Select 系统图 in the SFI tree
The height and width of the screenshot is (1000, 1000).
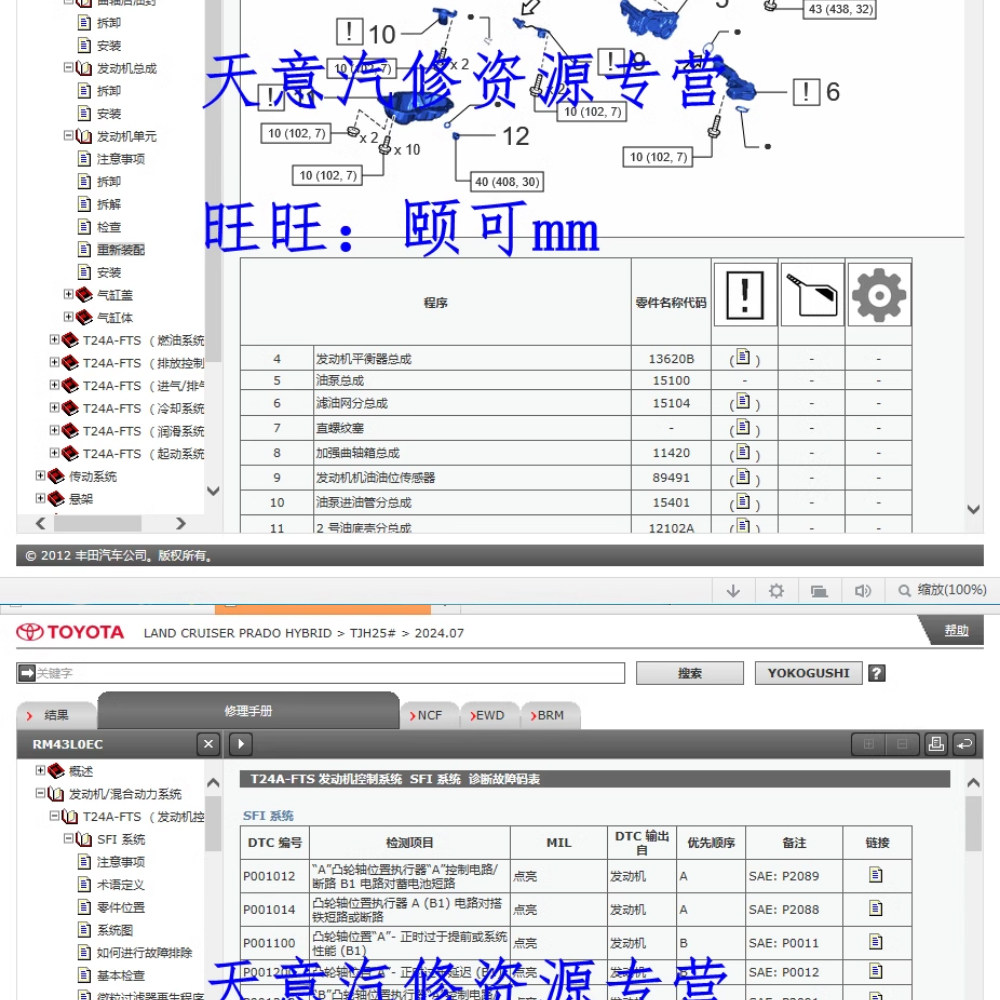click(x=115, y=930)
